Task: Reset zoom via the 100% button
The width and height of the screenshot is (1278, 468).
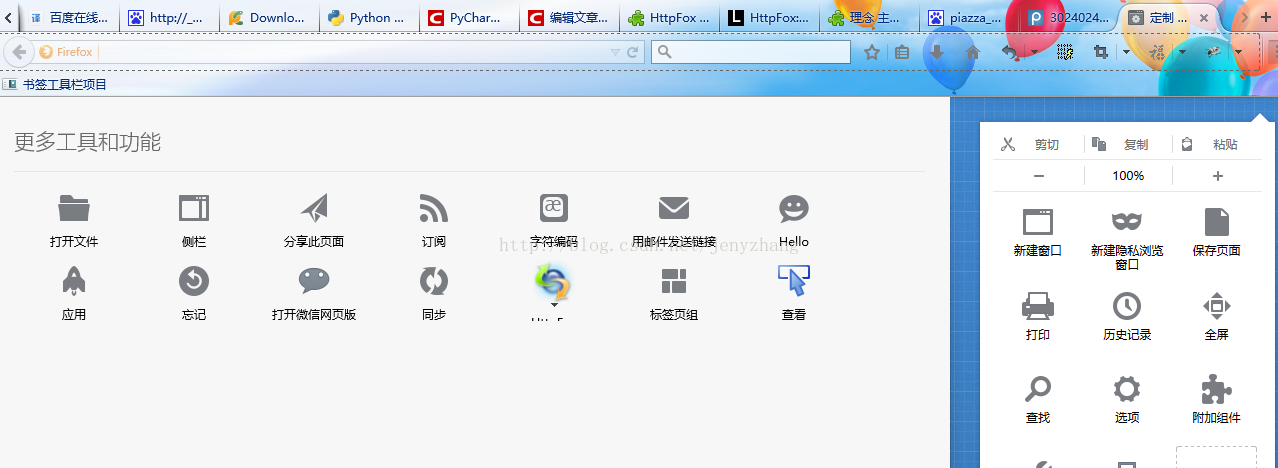Action: [1128, 176]
